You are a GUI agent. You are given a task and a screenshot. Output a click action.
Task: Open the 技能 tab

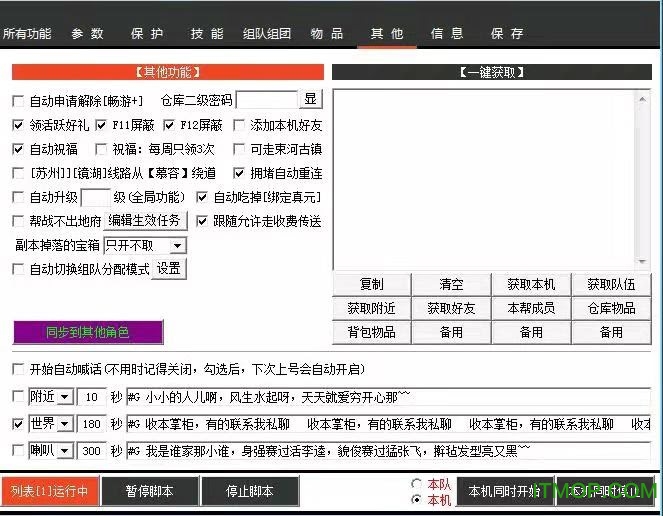(207, 33)
